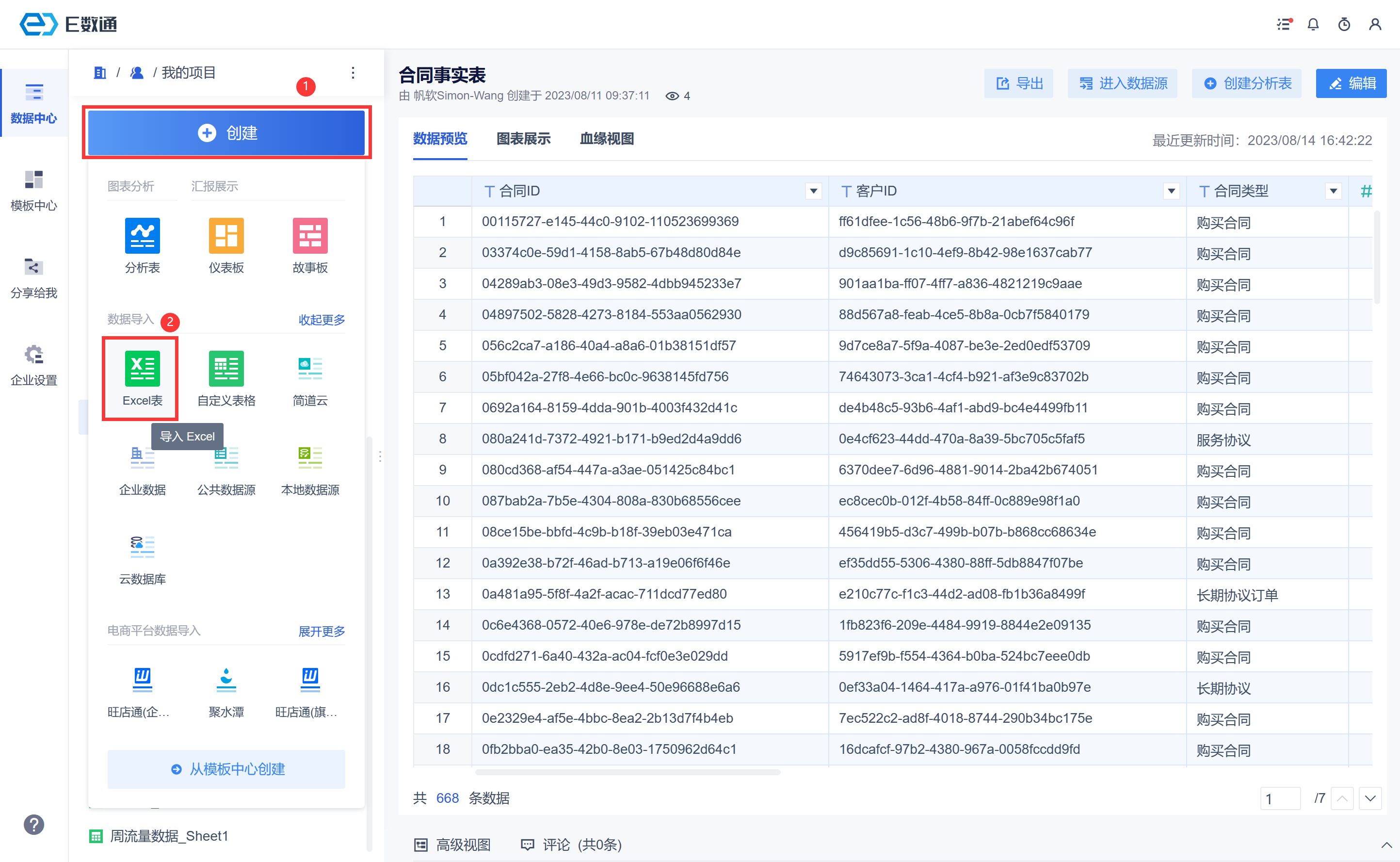
Task: Click the 导出 export button
Action: pyautogui.click(x=1019, y=84)
